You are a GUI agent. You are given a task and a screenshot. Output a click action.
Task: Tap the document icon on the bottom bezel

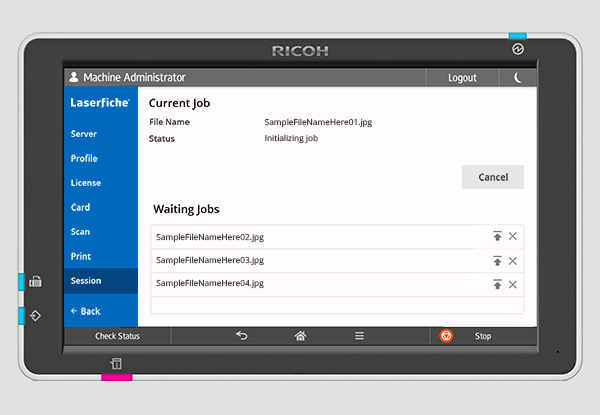tap(116, 363)
